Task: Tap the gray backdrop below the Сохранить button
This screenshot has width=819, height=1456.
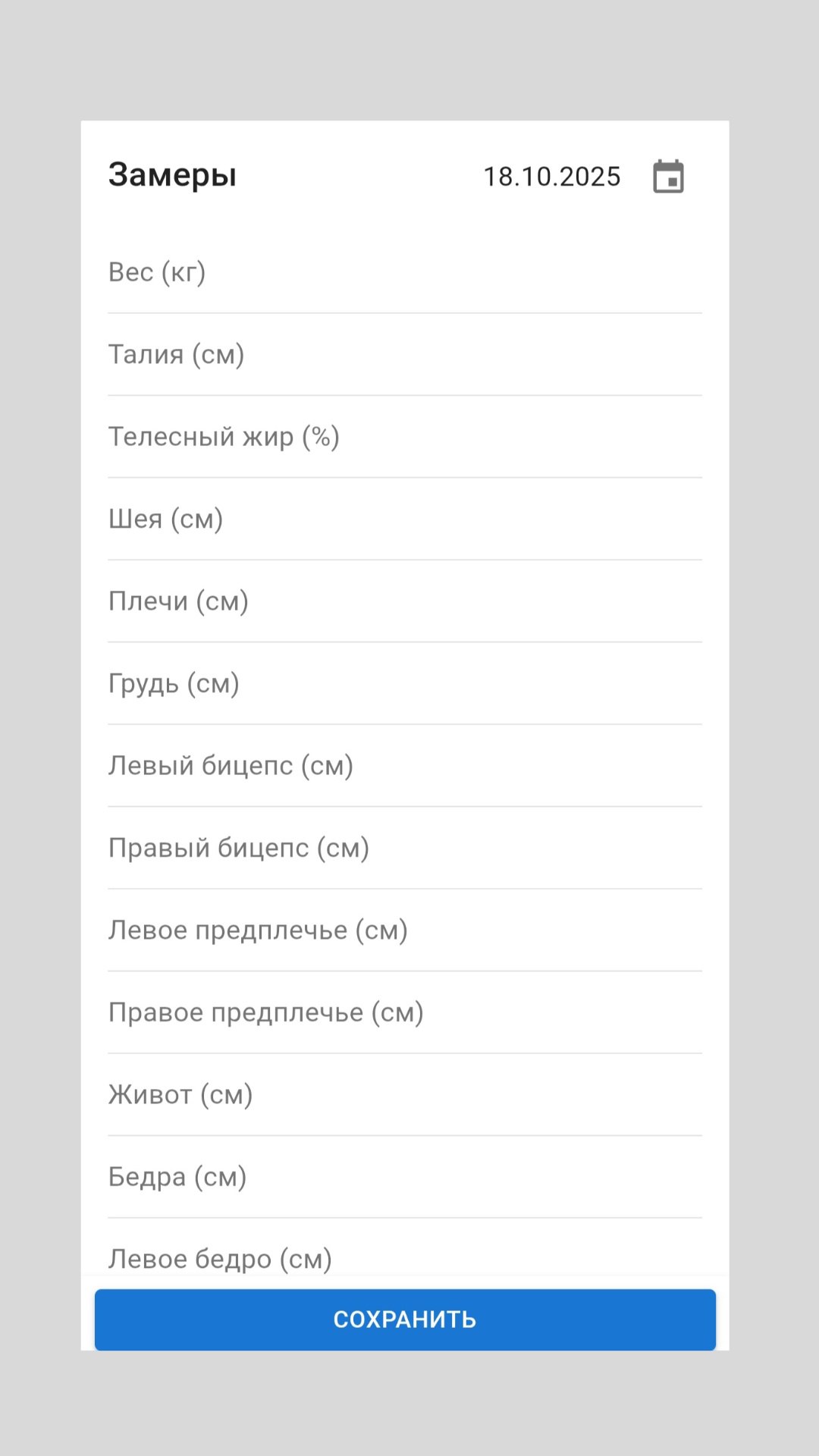Action: click(409, 1403)
